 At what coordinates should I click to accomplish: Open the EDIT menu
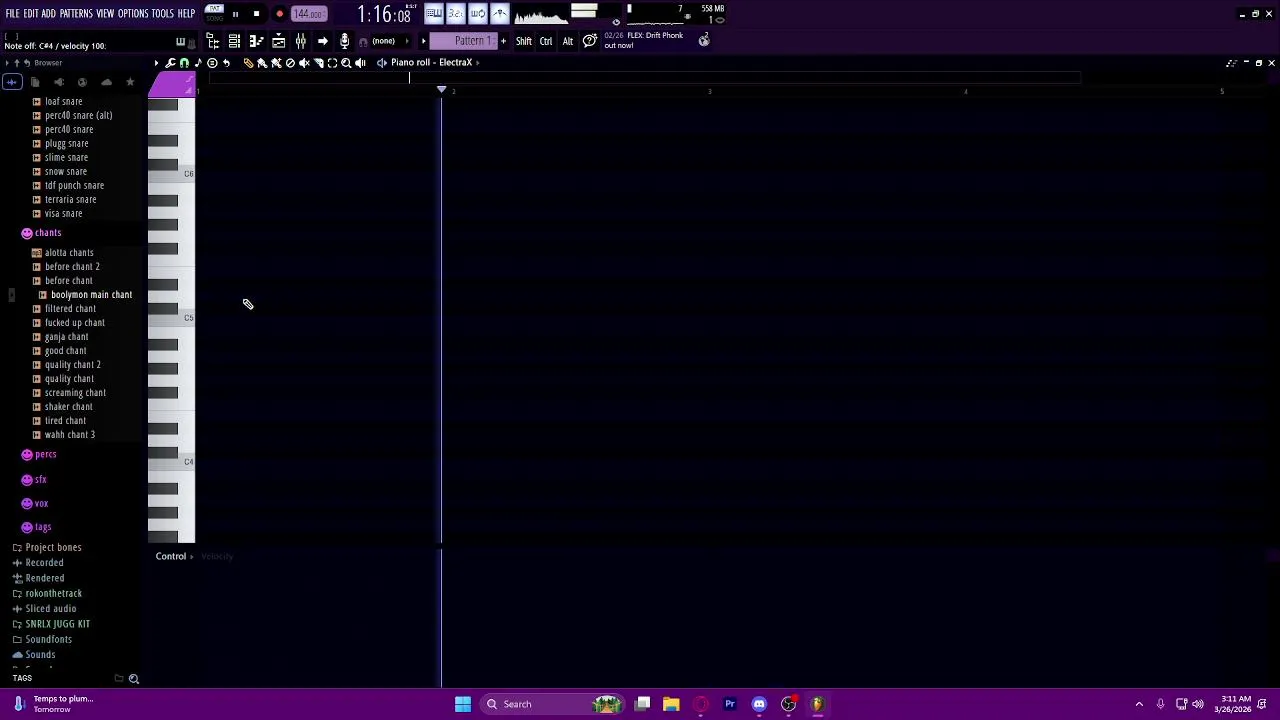pyautogui.click(x=31, y=14)
